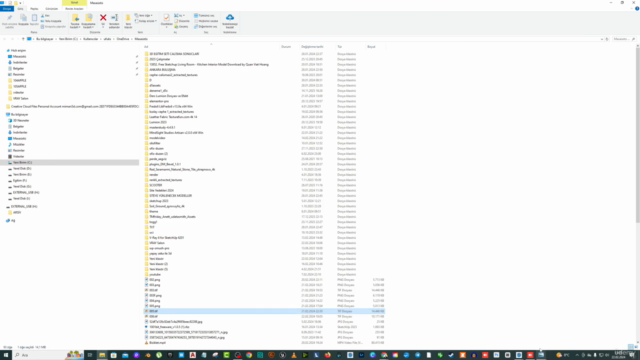640x360 pixels.
Task: Switch to the Giriş ribbon tab
Action: click(x=20, y=9)
